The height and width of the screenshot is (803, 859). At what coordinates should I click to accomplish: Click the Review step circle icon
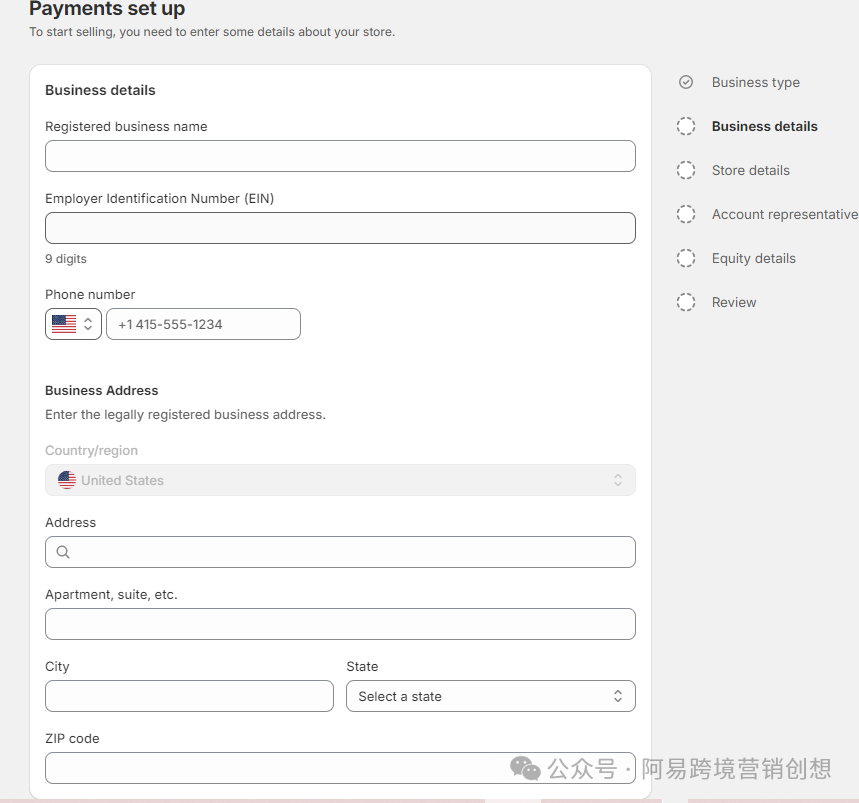686,303
